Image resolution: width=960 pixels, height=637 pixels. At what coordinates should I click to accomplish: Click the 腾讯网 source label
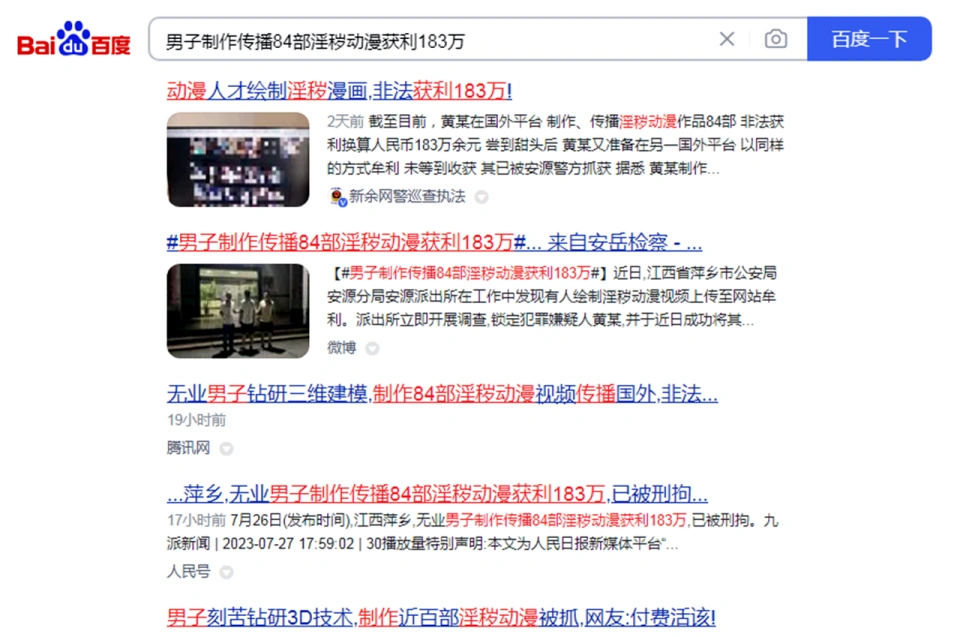click(x=188, y=448)
